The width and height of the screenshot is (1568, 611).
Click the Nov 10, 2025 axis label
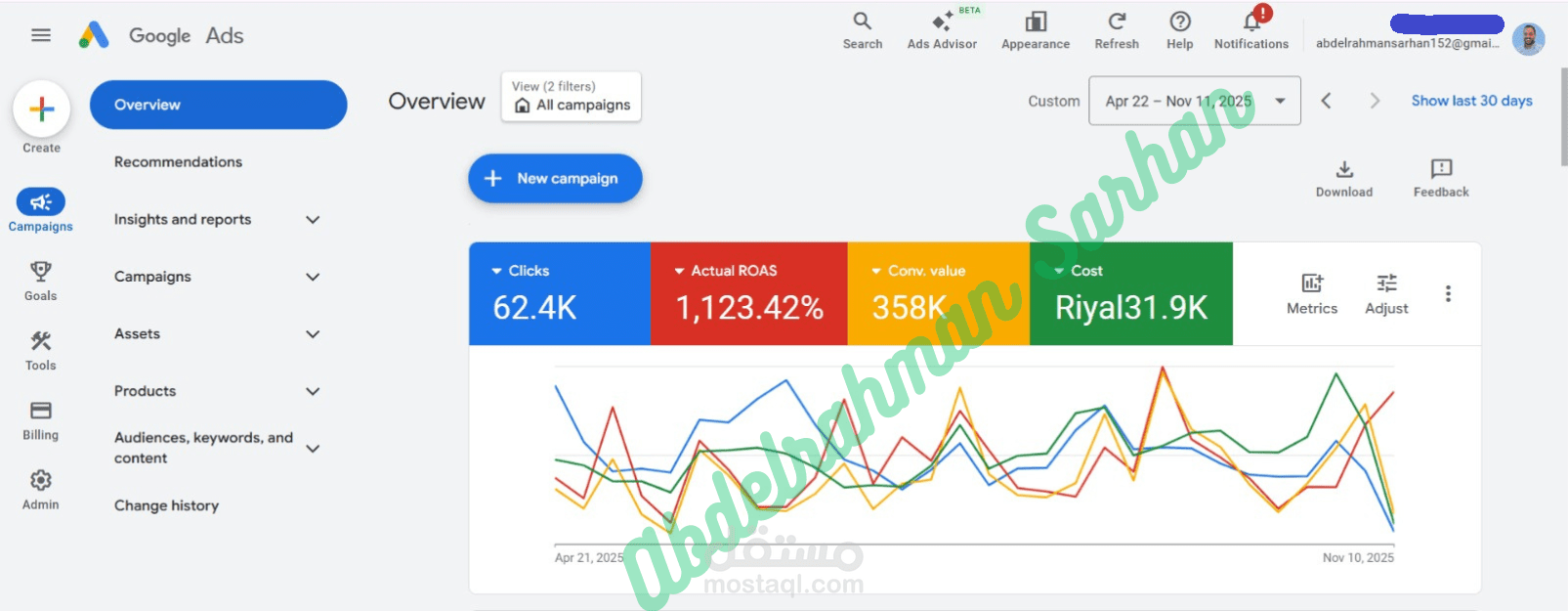[1358, 557]
